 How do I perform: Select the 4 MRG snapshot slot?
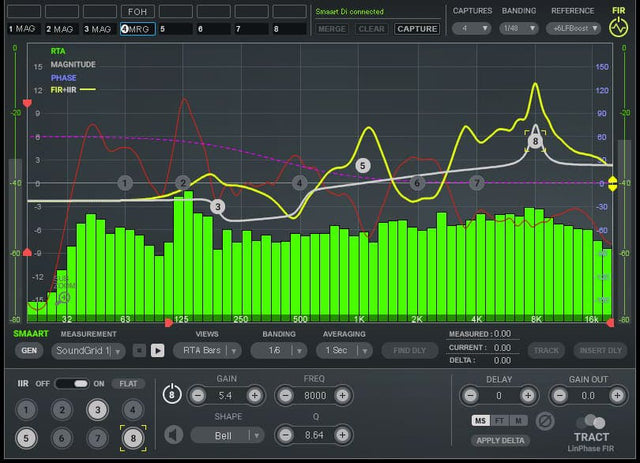138,29
